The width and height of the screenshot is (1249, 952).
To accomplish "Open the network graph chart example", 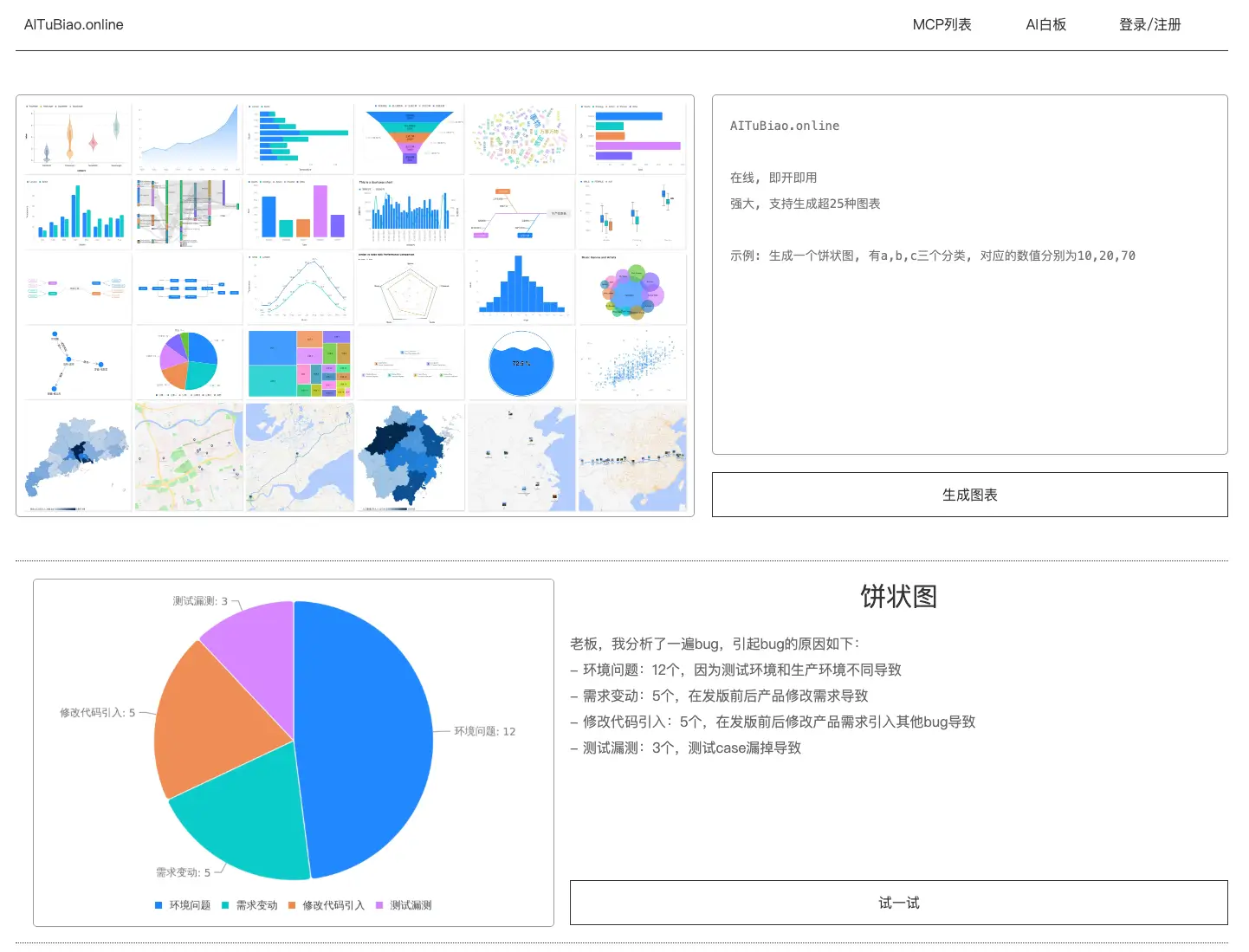I will coord(76,363).
